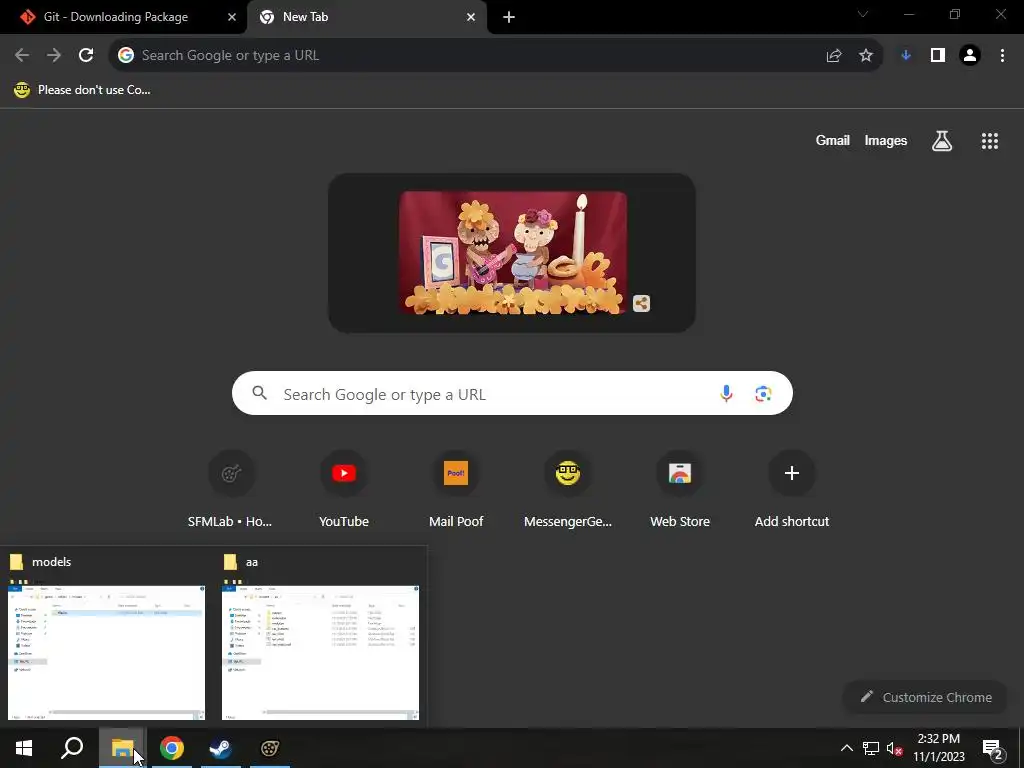Close the New Tab tab
Image resolution: width=1024 pixels, height=768 pixels.
(x=471, y=17)
